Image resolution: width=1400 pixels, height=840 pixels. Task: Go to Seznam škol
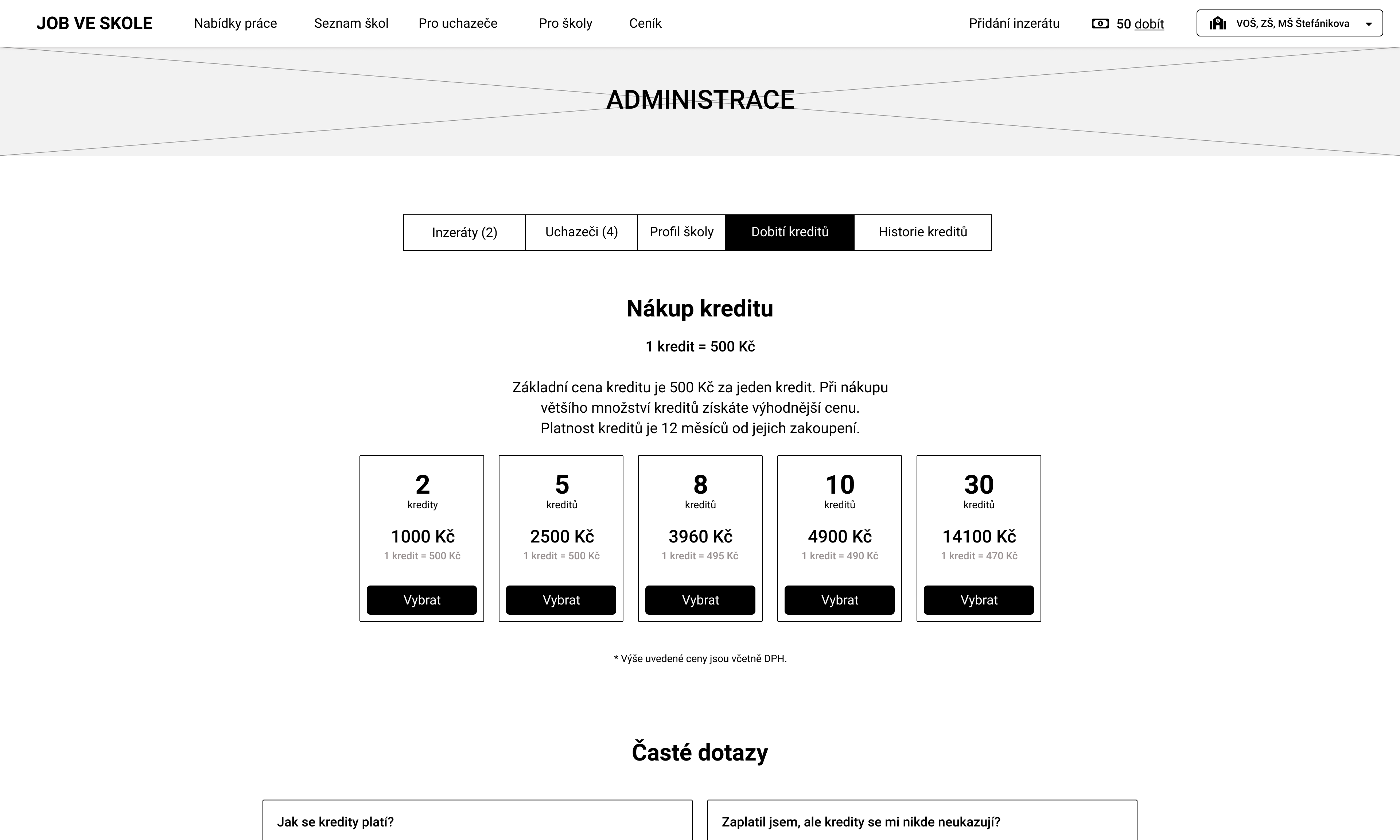(351, 23)
